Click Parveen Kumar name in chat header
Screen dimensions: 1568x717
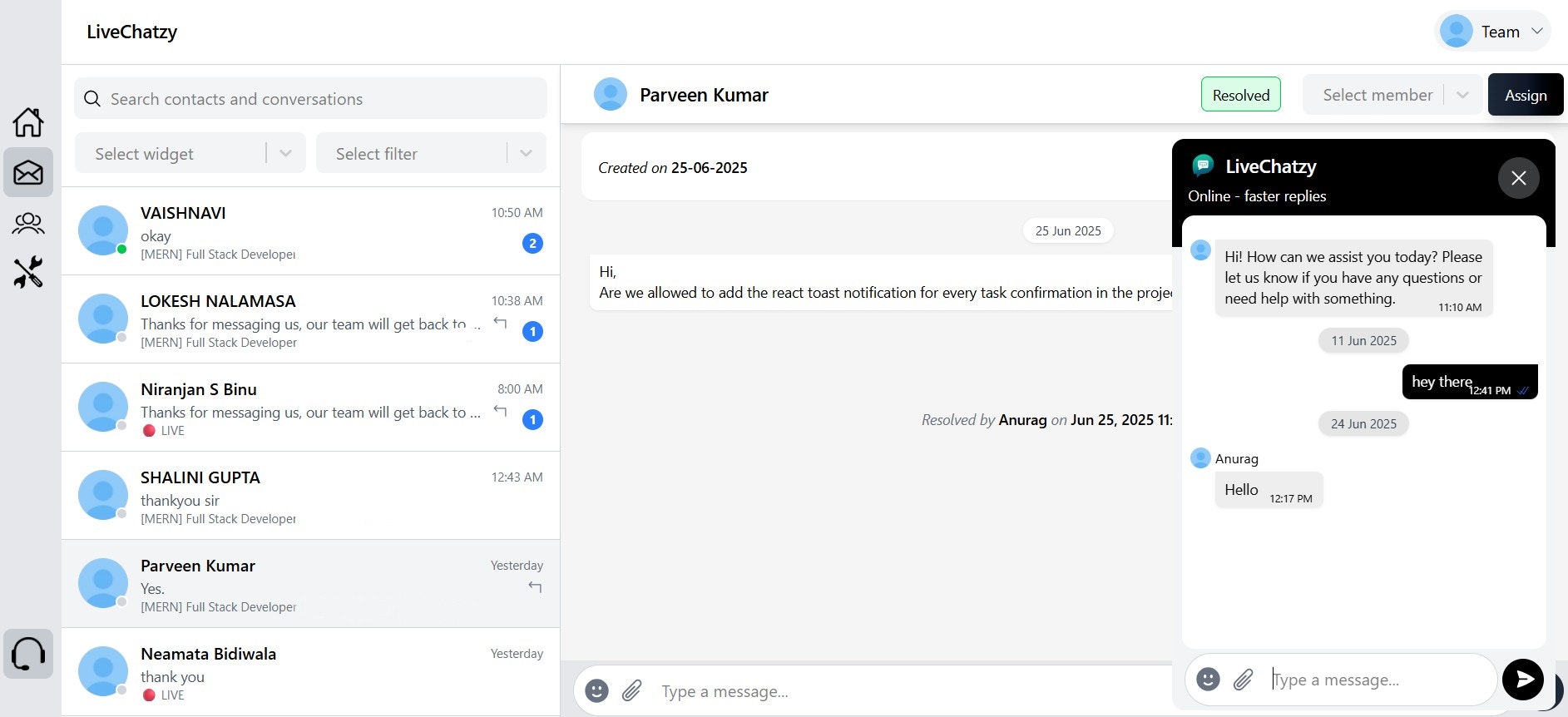tap(704, 95)
